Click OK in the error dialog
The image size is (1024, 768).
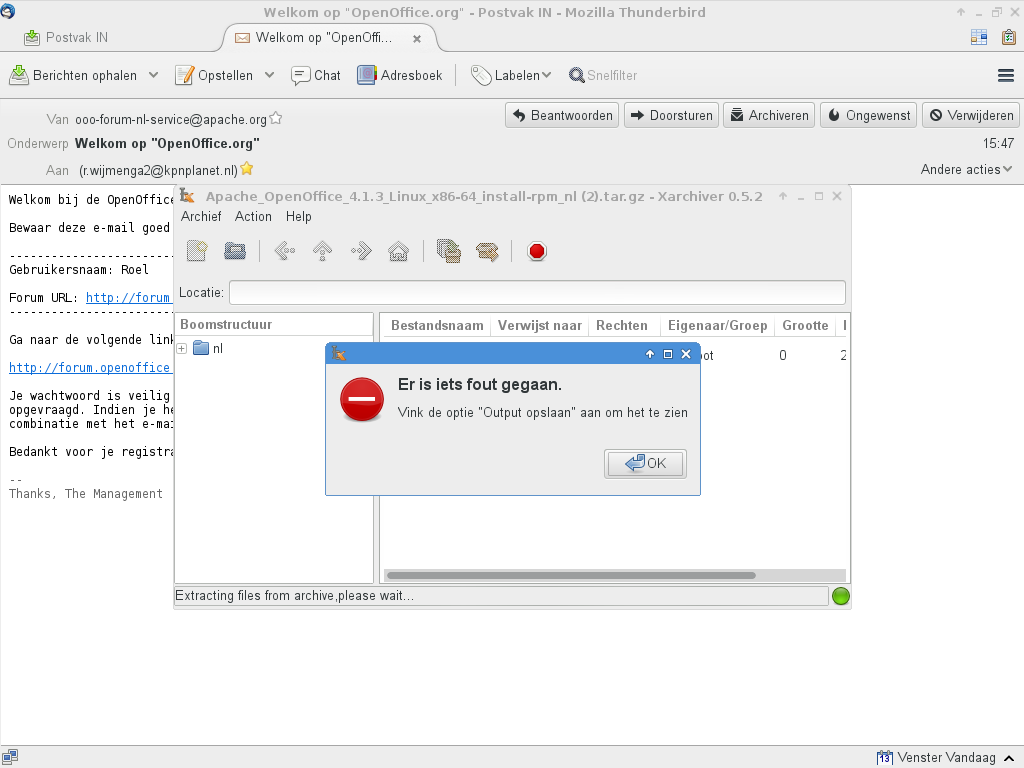coord(646,463)
